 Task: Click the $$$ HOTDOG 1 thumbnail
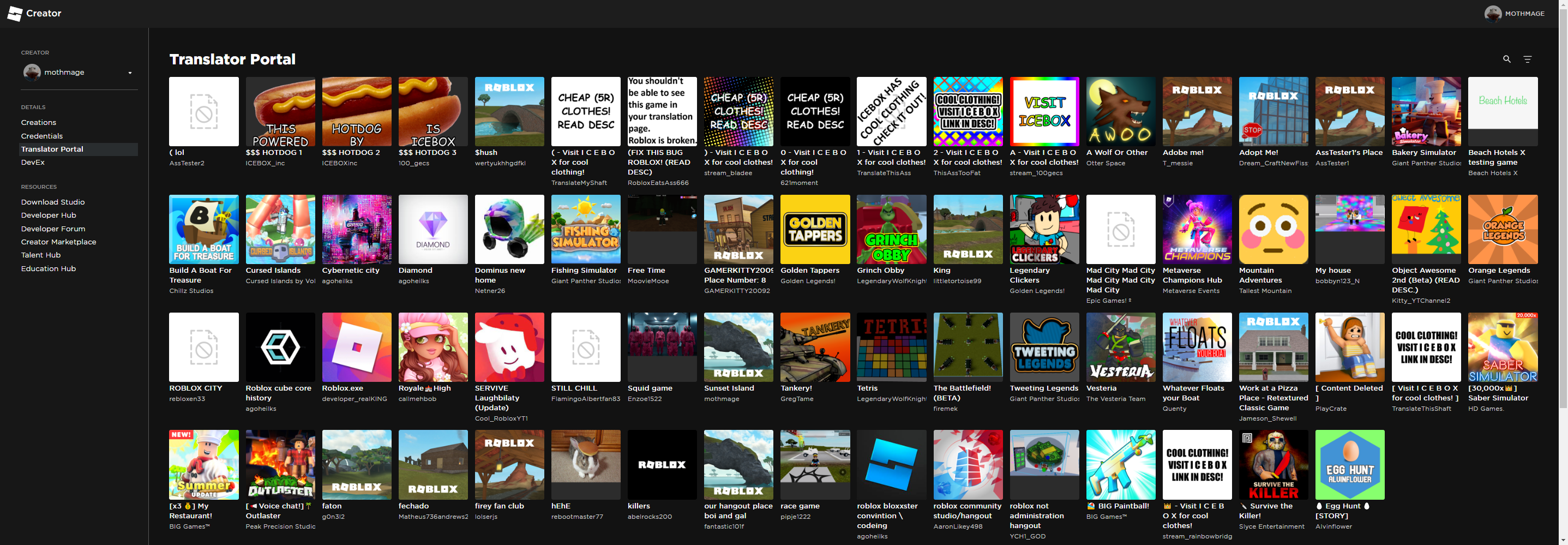point(281,111)
